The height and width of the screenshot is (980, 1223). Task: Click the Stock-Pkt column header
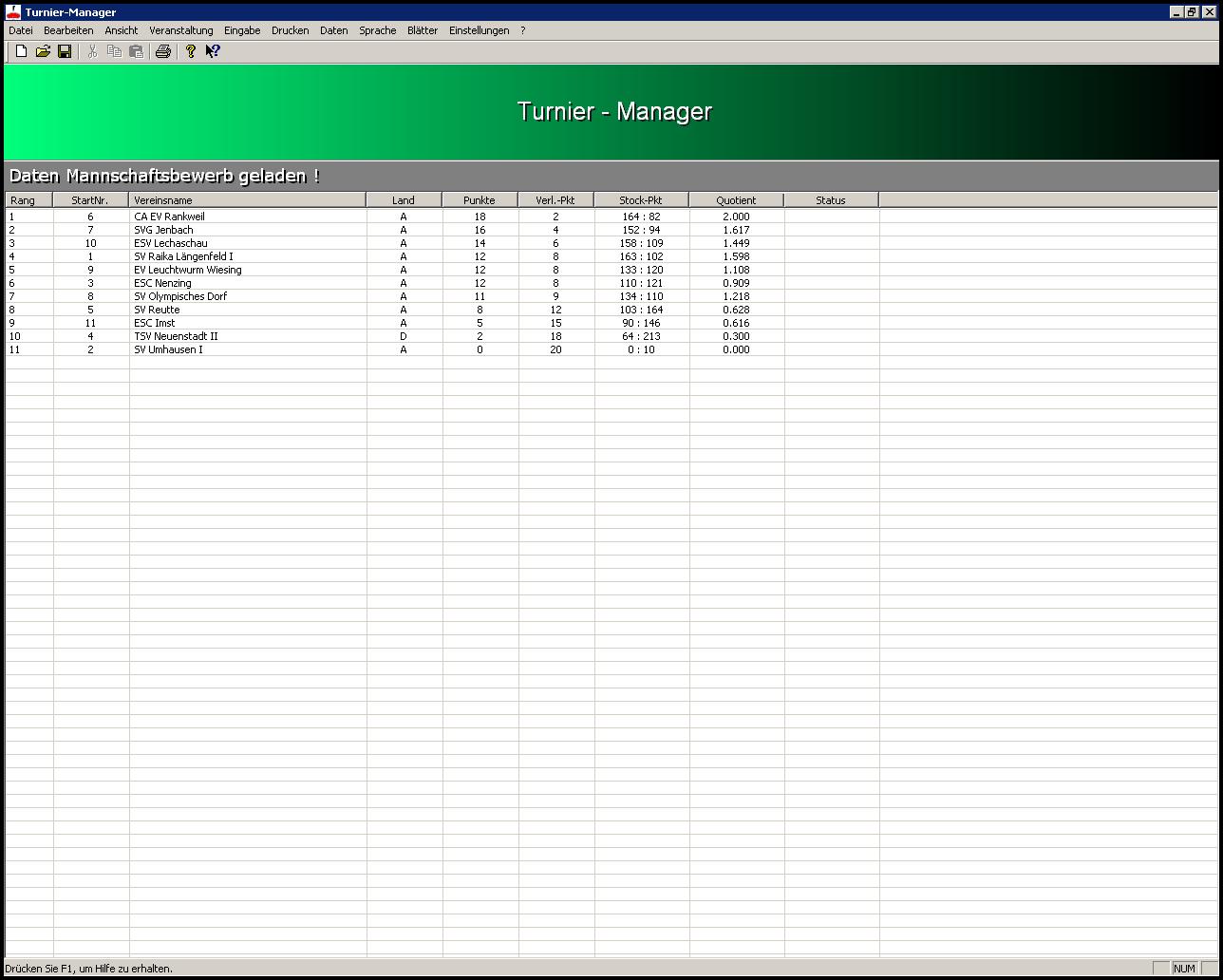click(641, 200)
